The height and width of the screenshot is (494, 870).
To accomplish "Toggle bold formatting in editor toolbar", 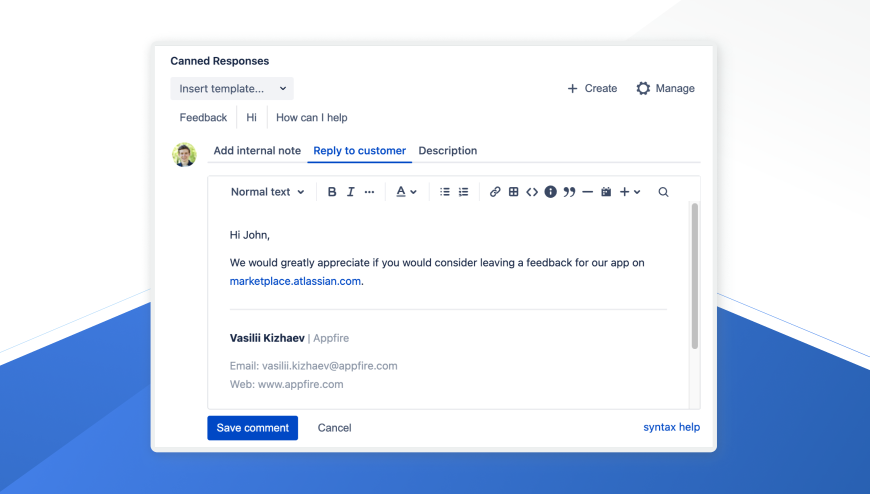I will pyautogui.click(x=332, y=192).
